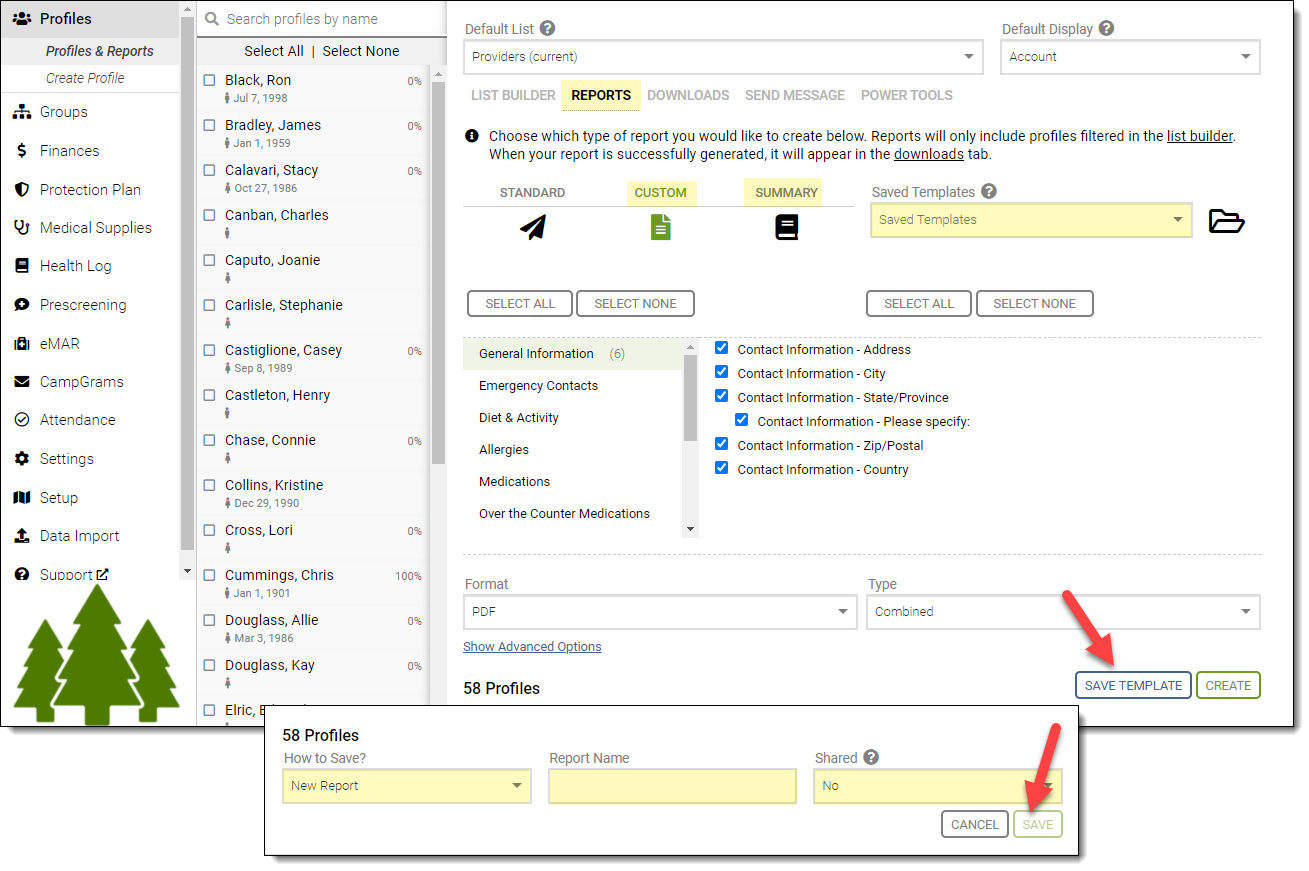Open saved templates folder icon
This screenshot has width=1309, height=871.
(x=1226, y=221)
